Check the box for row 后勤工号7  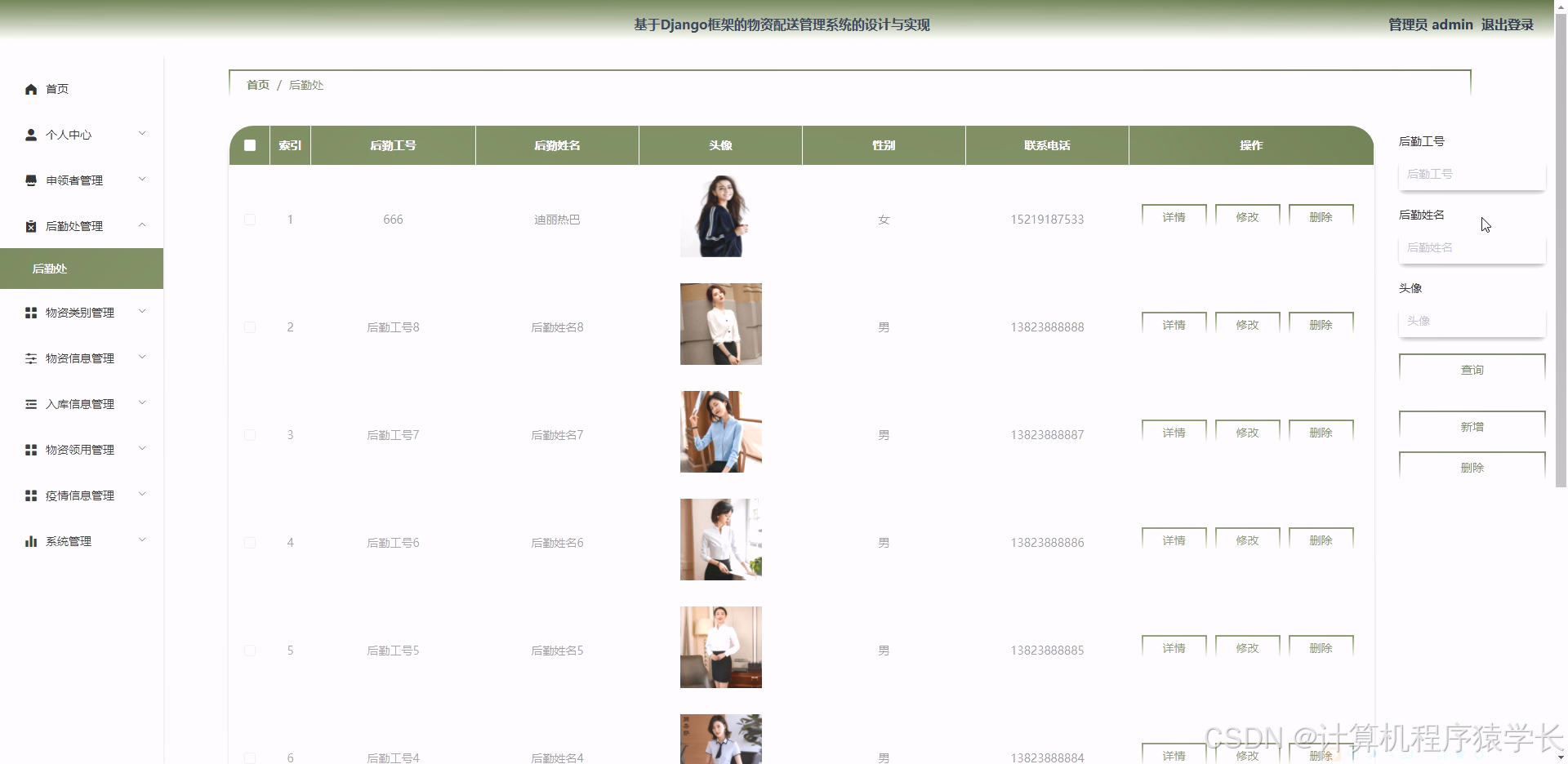point(250,435)
